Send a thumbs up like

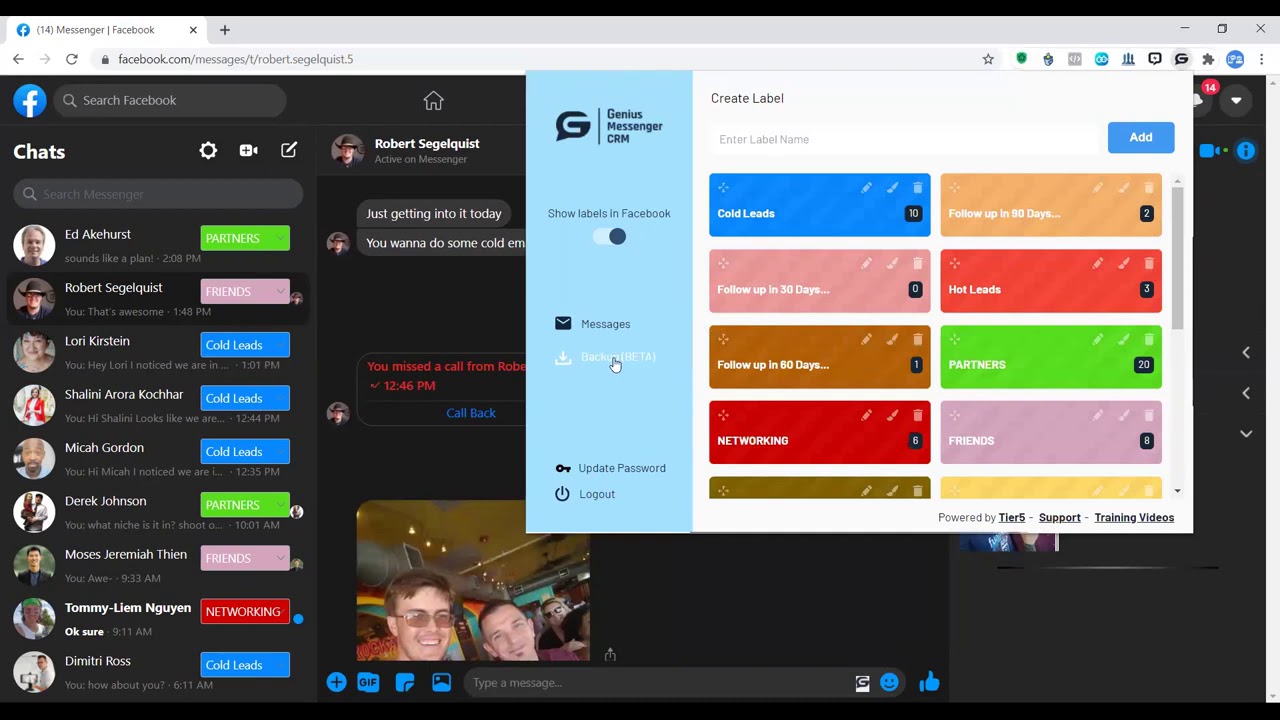point(929,682)
